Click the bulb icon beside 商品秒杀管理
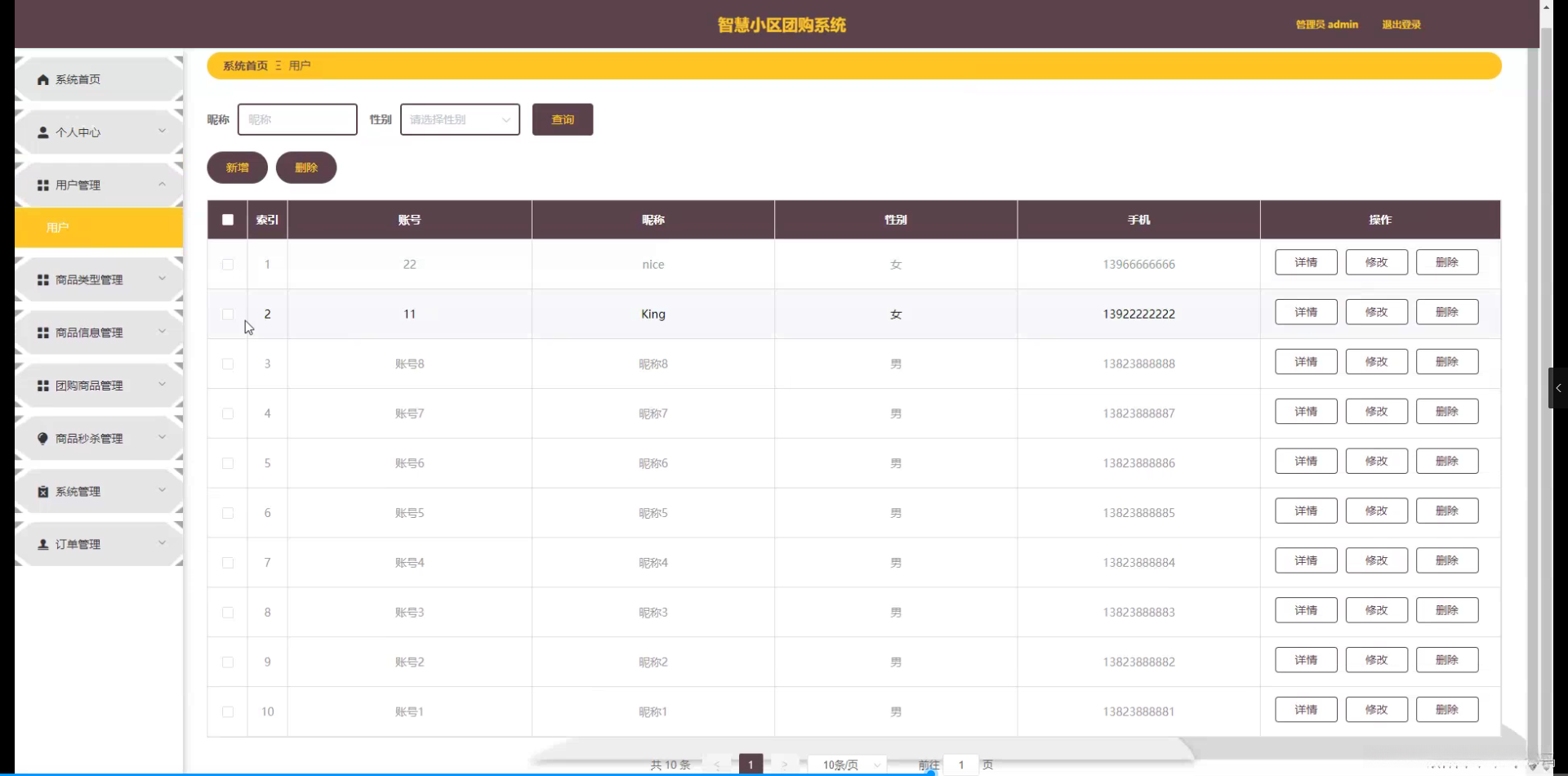Image resolution: width=1568 pixels, height=776 pixels. click(x=43, y=439)
